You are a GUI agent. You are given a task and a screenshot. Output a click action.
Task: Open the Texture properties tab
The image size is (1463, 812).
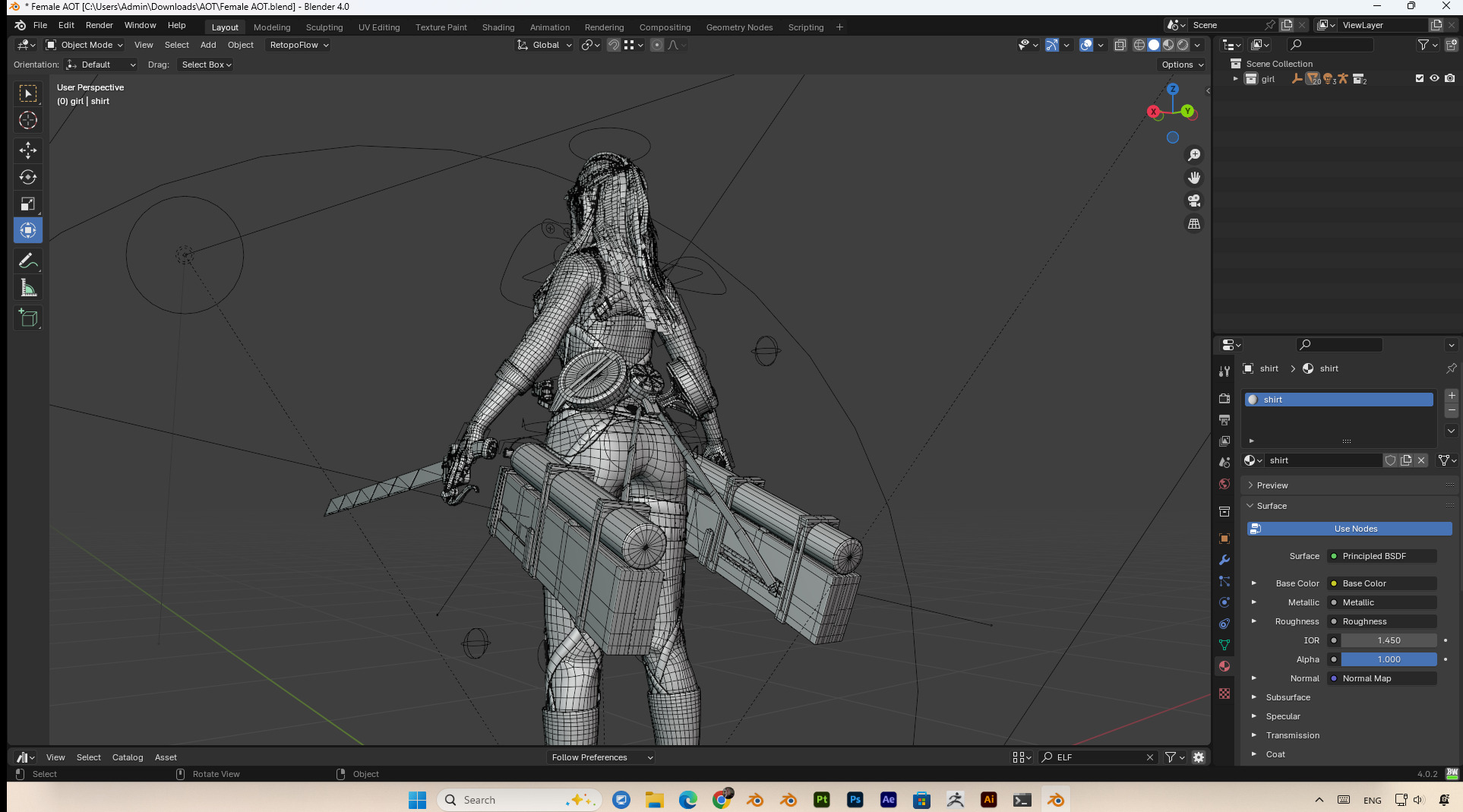[1224, 694]
